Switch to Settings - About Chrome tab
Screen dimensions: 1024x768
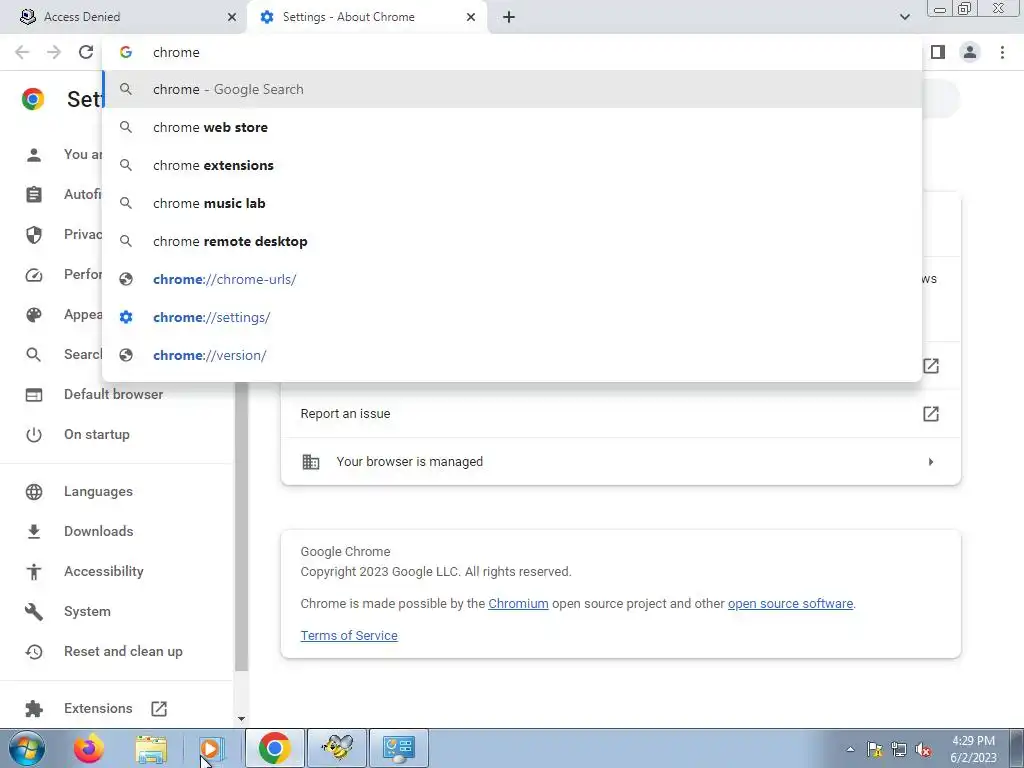[x=366, y=17]
